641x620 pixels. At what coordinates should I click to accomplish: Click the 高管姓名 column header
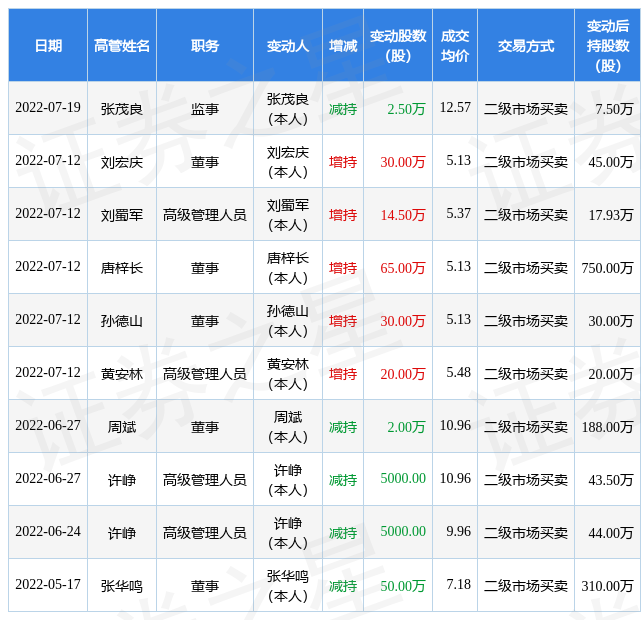tap(122, 45)
